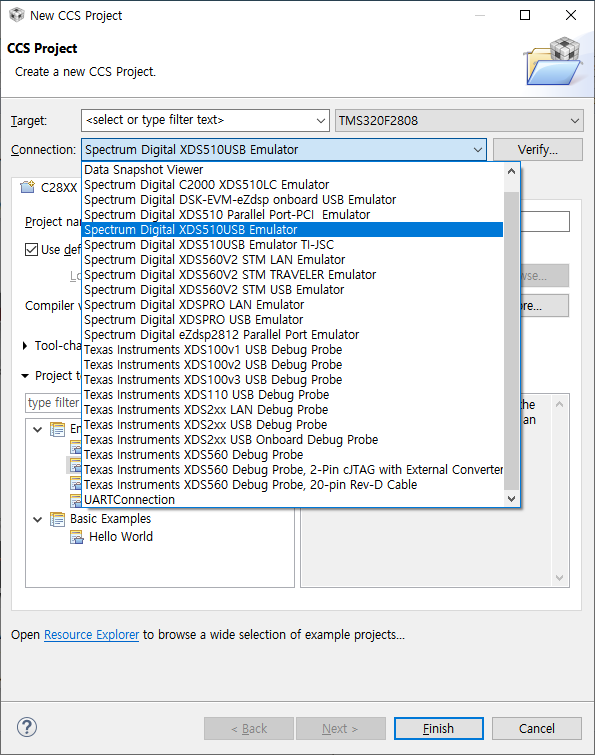Click the template type filter field
This screenshot has height=755, width=595.
pyautogui.click(x=53, y=403)
